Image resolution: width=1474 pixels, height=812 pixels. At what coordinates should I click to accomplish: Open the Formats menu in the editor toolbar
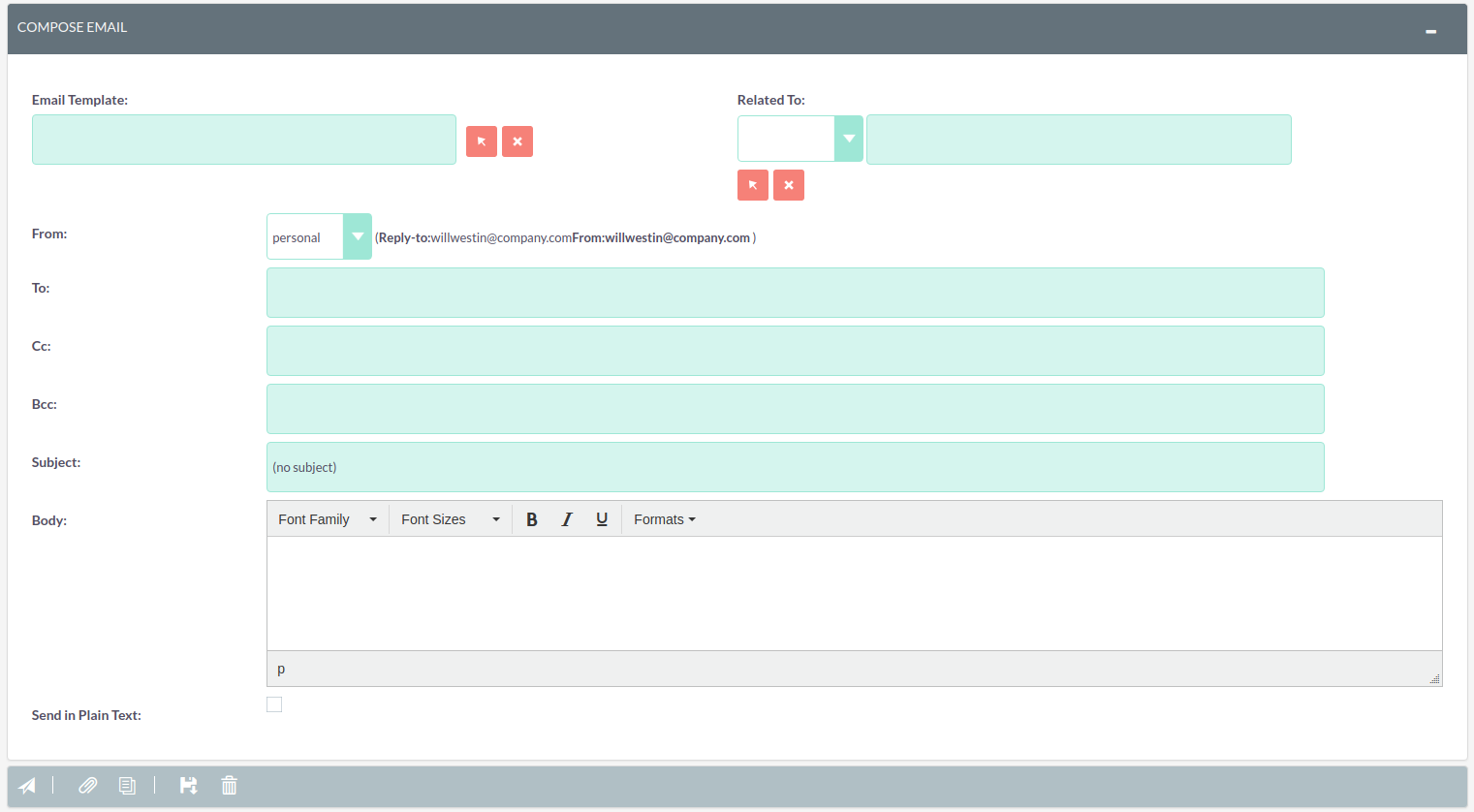pyautogui.click(x=664, y=518)
